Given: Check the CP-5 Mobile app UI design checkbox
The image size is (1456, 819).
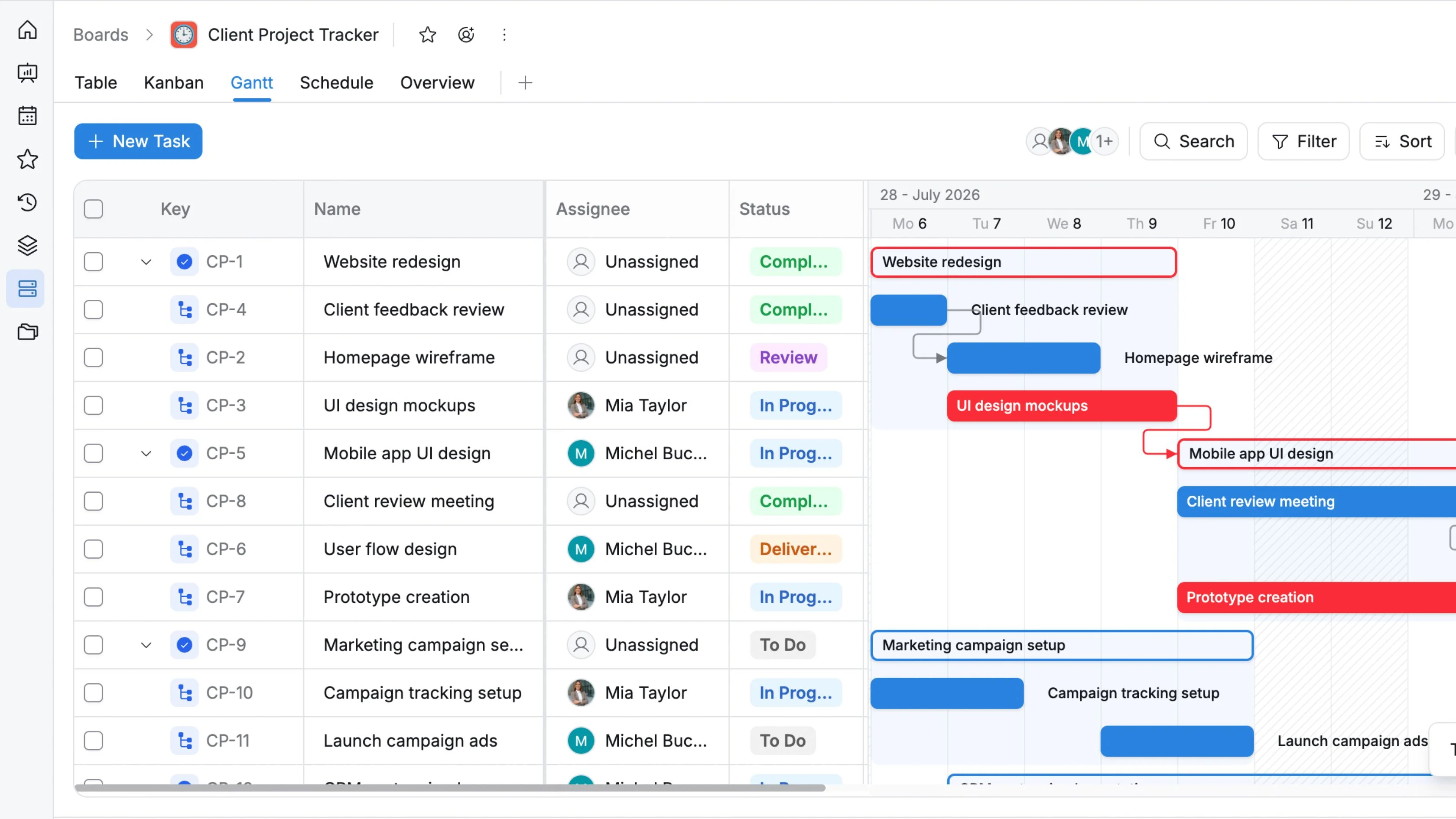Looking at the screenshot, I should tap(93, 453).
